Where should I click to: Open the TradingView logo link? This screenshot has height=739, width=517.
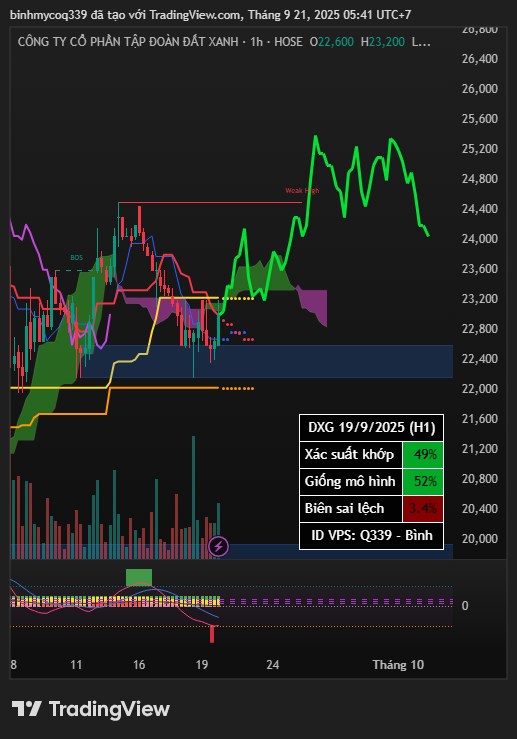click(x=90, y=709)
